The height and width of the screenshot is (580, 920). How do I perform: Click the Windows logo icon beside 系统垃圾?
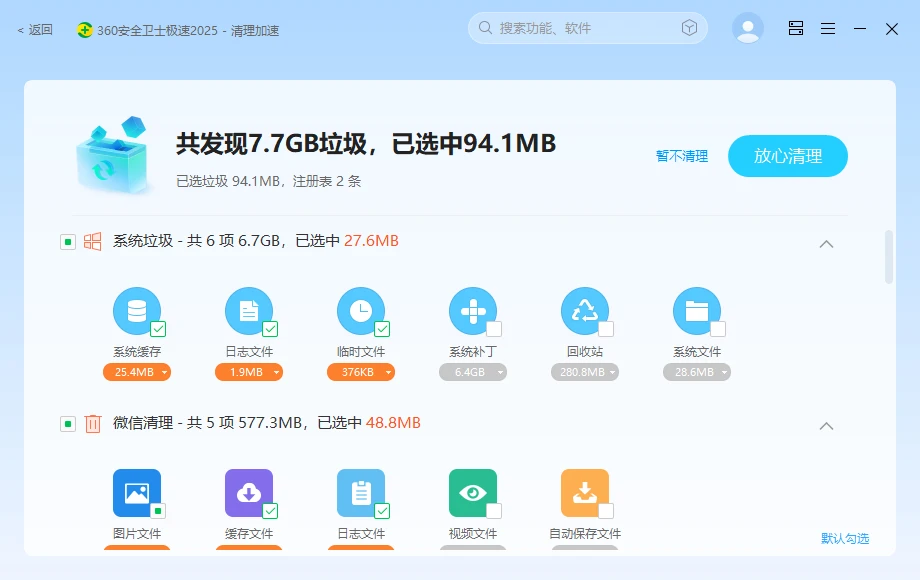[x=93, y=241]
